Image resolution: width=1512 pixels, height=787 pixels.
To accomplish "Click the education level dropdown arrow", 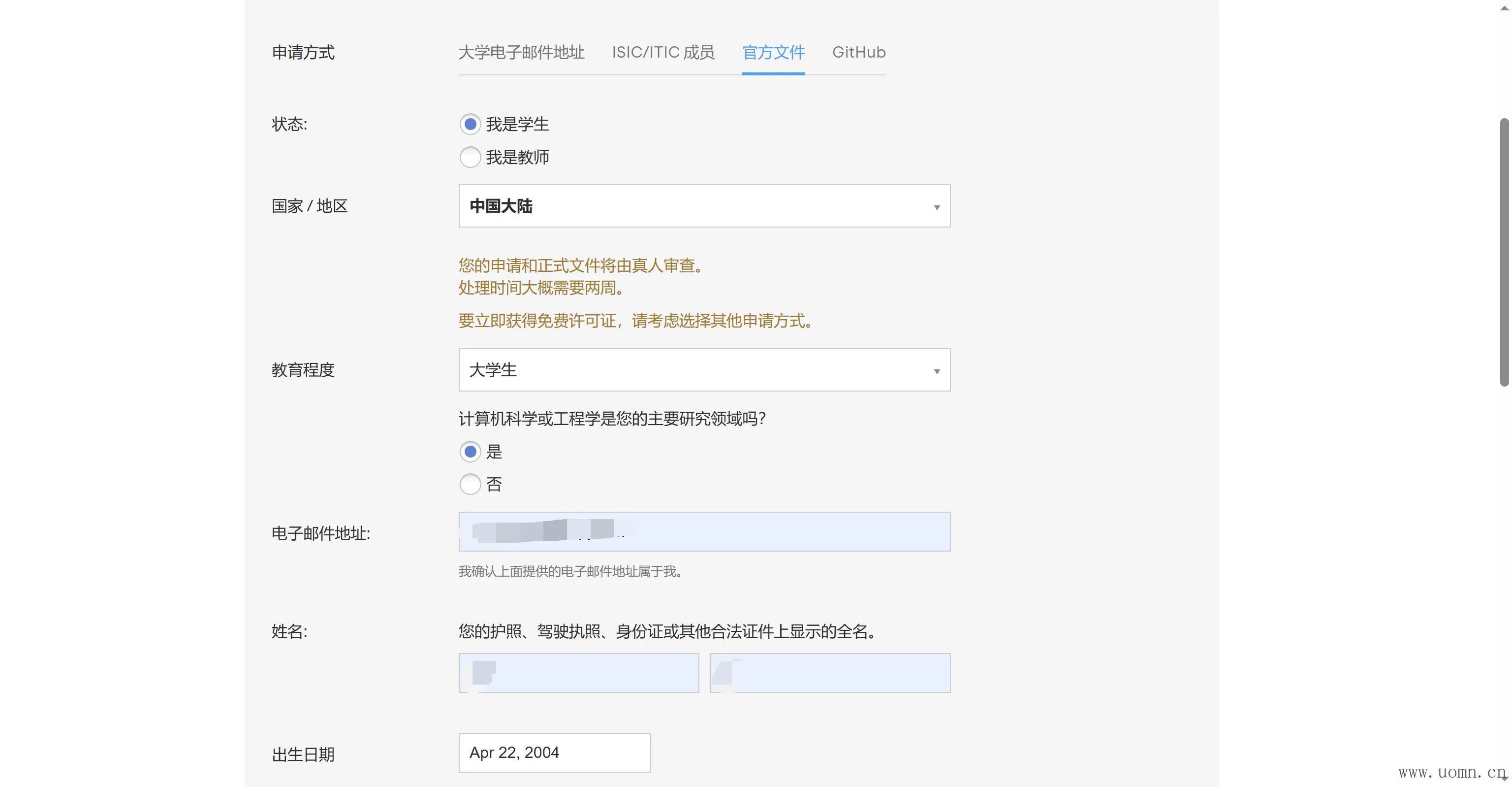I will (x=936, y=371).
